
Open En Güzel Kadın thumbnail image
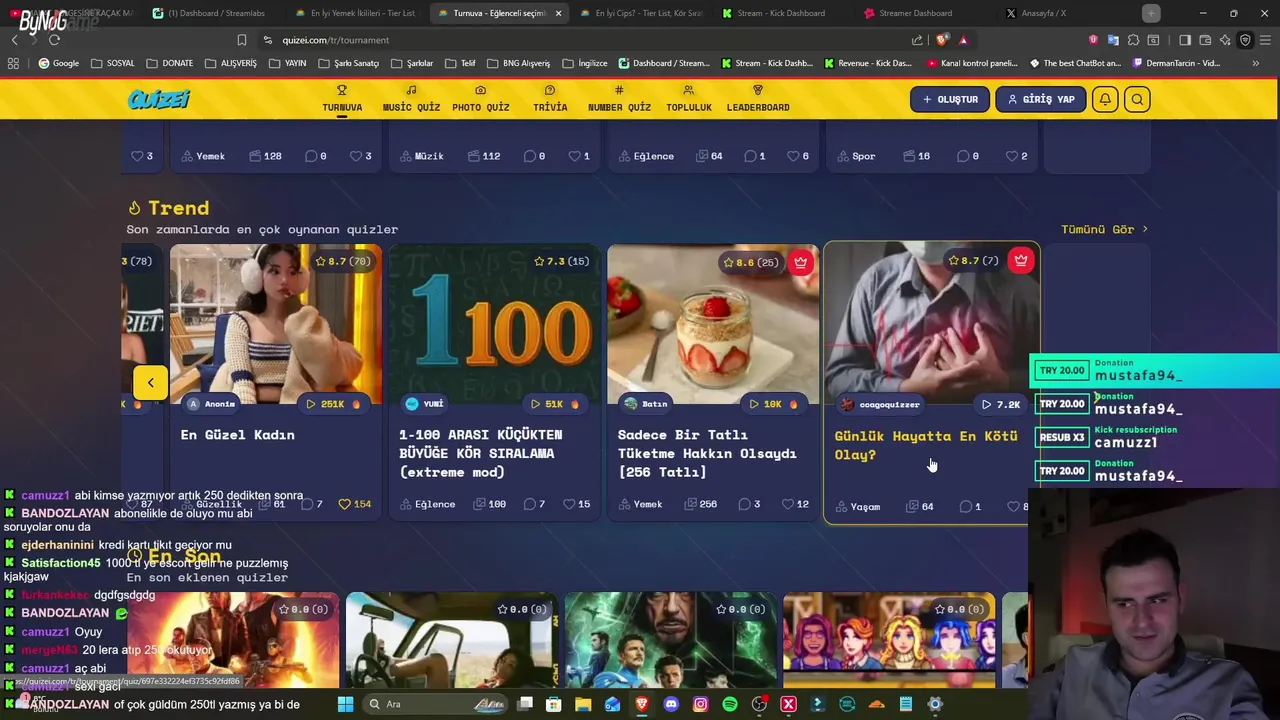point(276,322)
